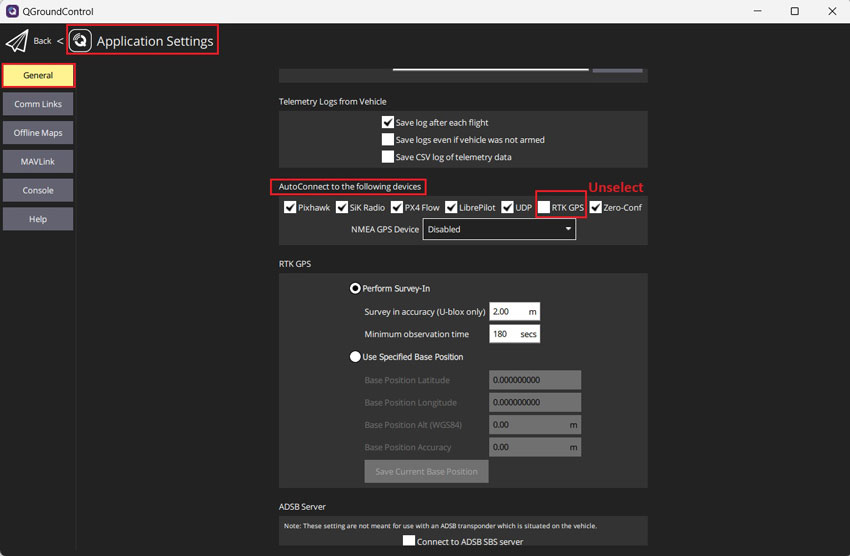
Task: Tick Connect to ADSB SBS server
Action: point(409,541)
